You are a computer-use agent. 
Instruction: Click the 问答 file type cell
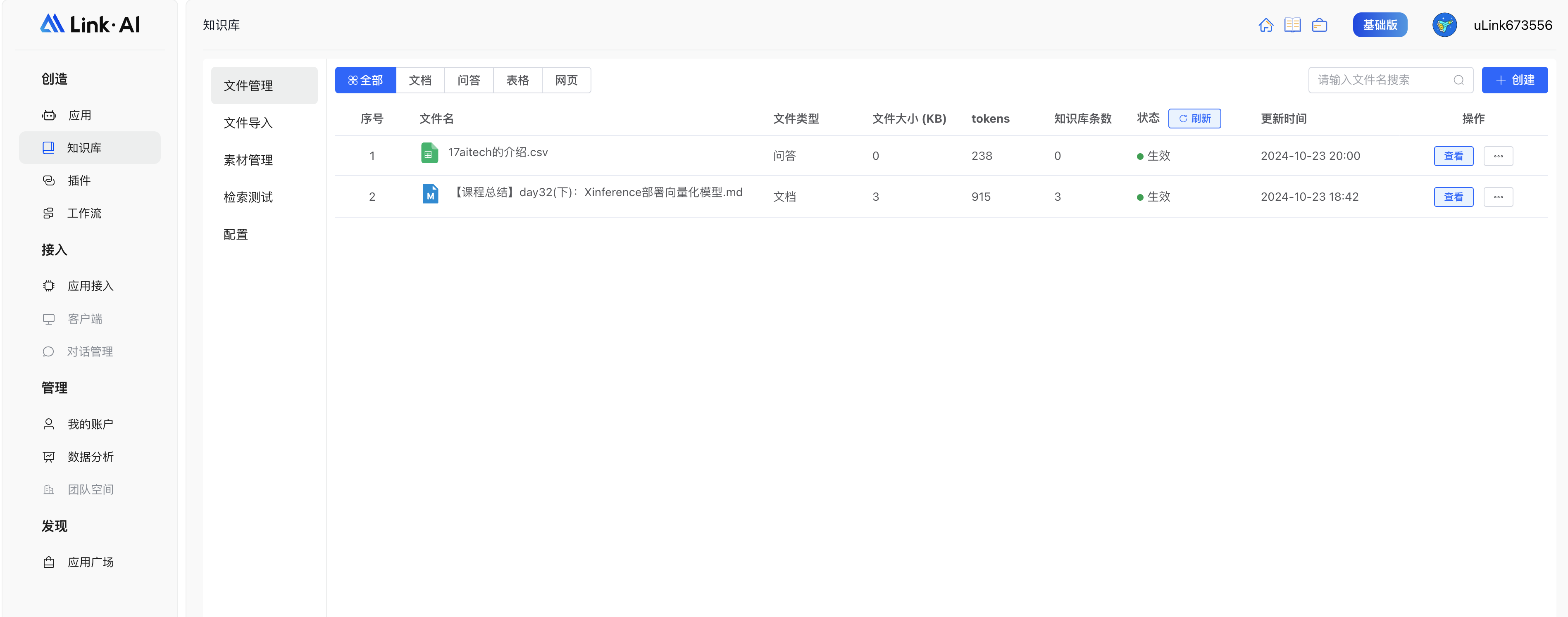(x=784, y=157)
